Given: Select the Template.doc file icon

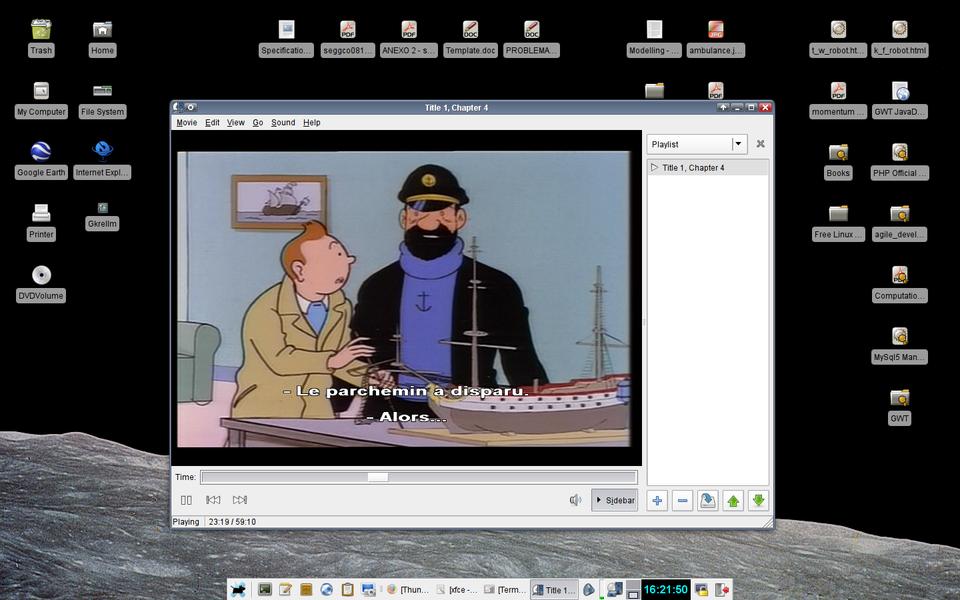Looking at the screenshot, I should pos(470,39).
